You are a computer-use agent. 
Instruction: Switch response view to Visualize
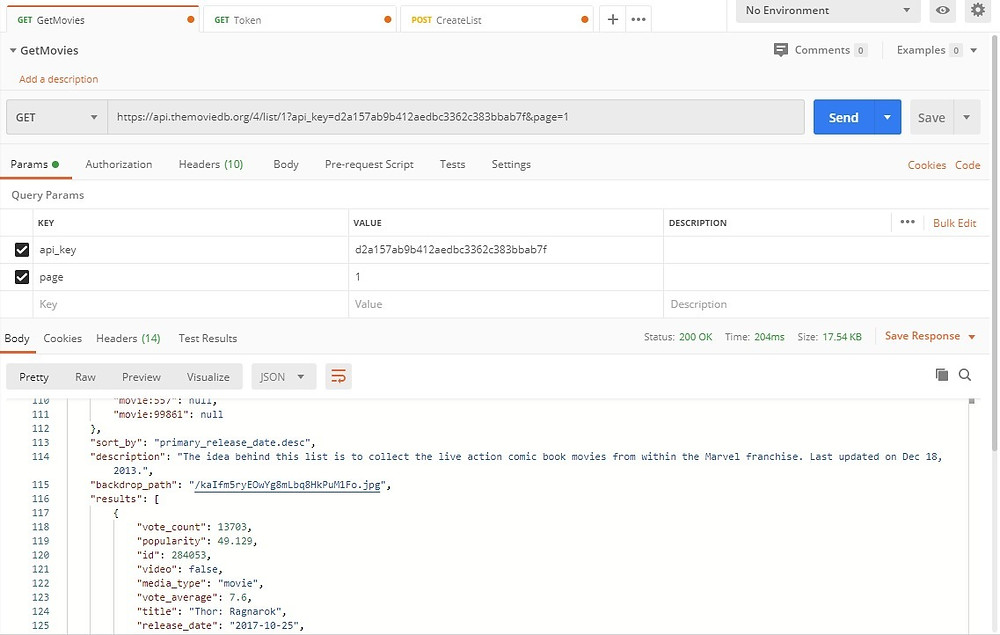[x=208, y=377]
